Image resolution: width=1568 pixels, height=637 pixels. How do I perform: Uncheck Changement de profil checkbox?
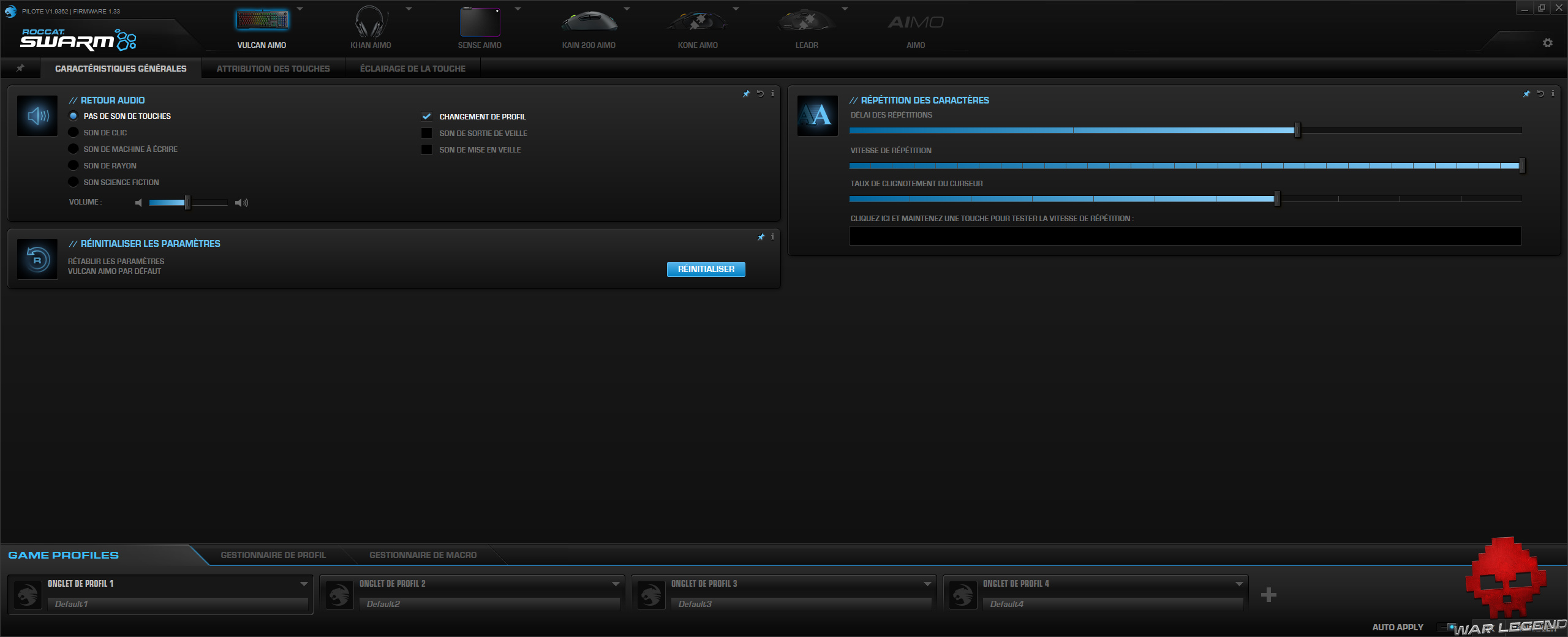pos(426,116)
